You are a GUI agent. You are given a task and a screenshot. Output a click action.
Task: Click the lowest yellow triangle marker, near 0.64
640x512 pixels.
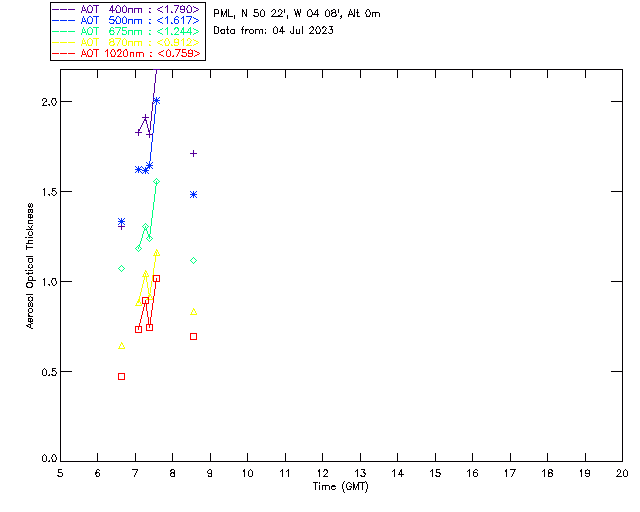(x=121, y=346)
